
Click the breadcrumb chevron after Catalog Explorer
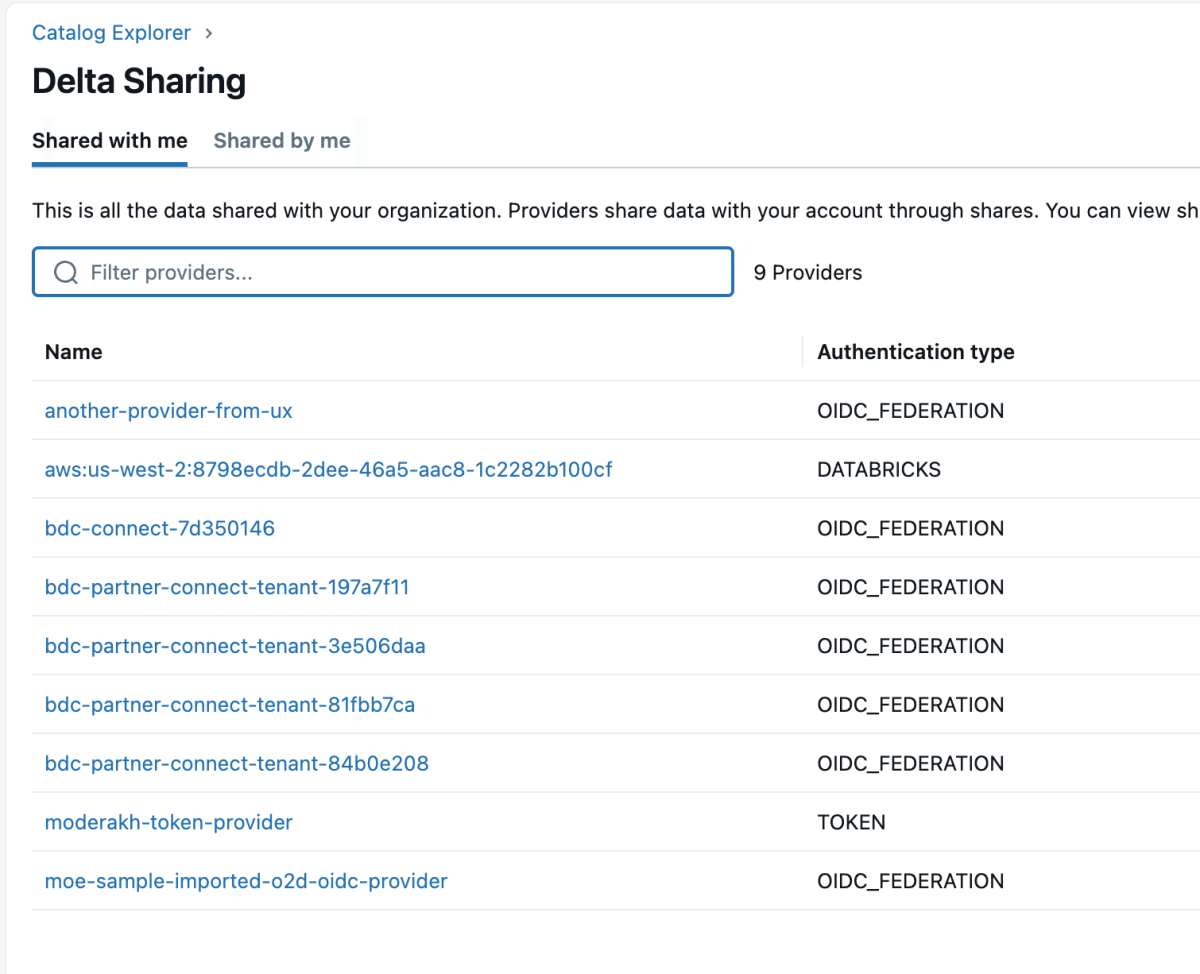(x=209, y=33)
